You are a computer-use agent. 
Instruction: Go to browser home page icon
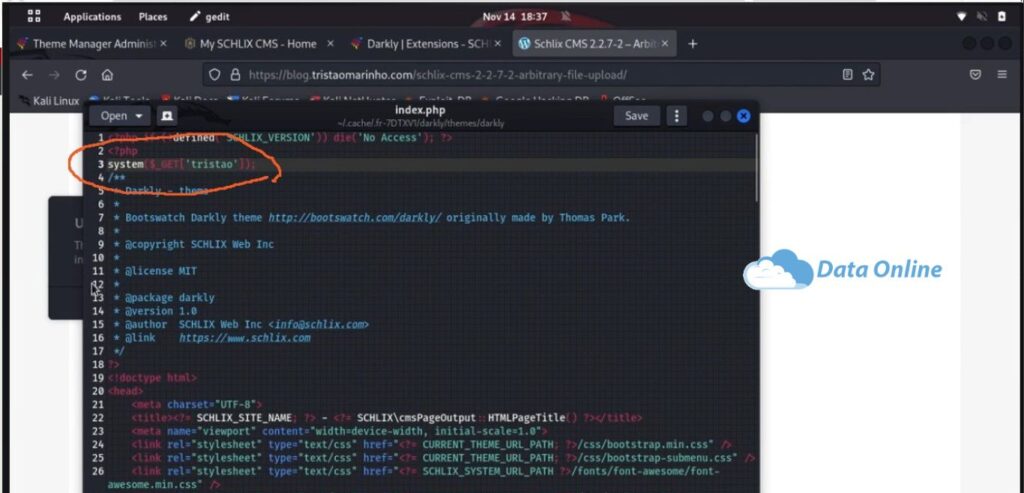(x=107, y=75)
